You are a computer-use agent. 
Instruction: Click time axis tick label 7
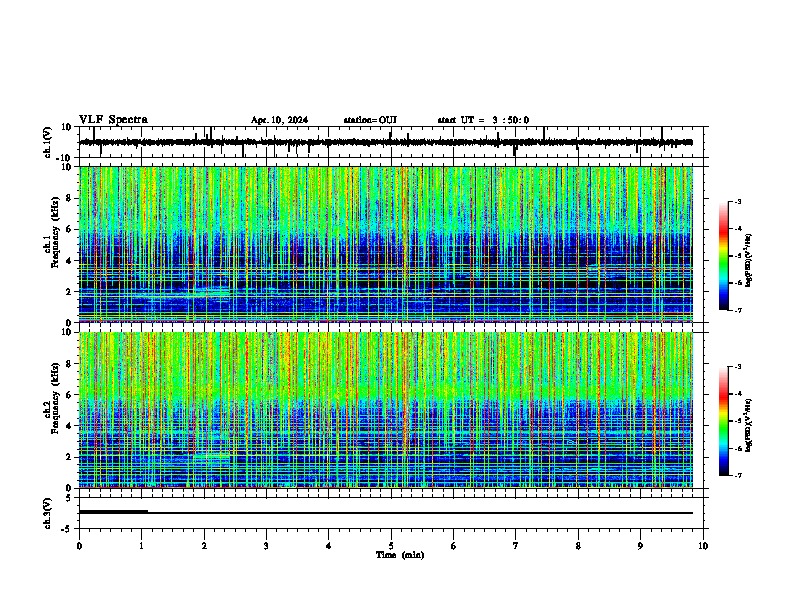tap(516, 546)
